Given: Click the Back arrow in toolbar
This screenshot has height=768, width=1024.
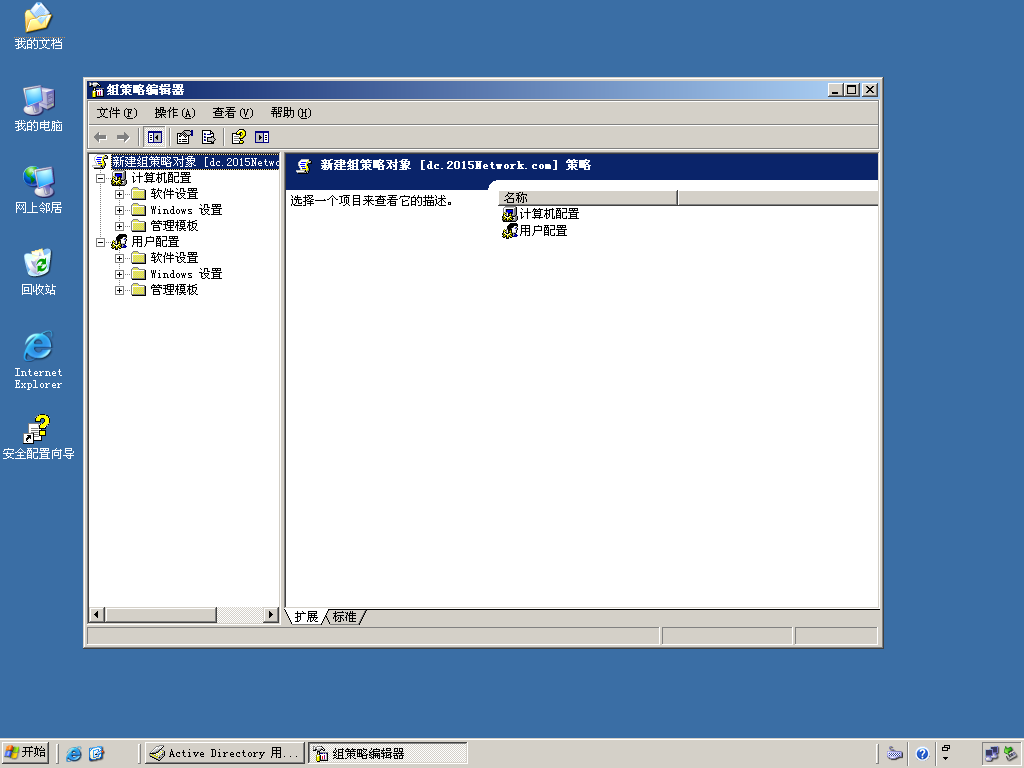Looking at the screenshot, I should click(x=101, y=137).
